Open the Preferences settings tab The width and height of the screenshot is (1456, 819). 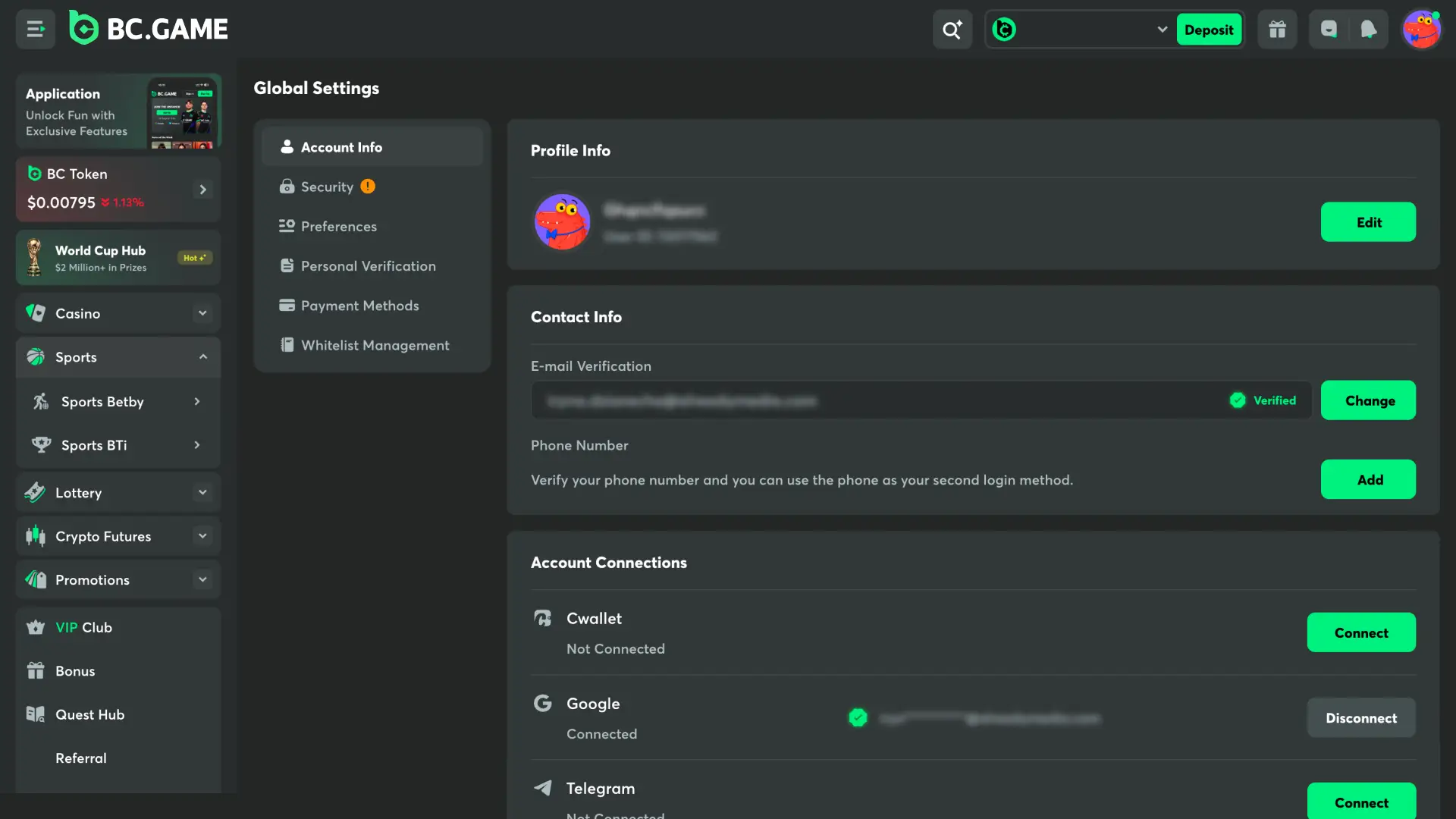(372, 226)
